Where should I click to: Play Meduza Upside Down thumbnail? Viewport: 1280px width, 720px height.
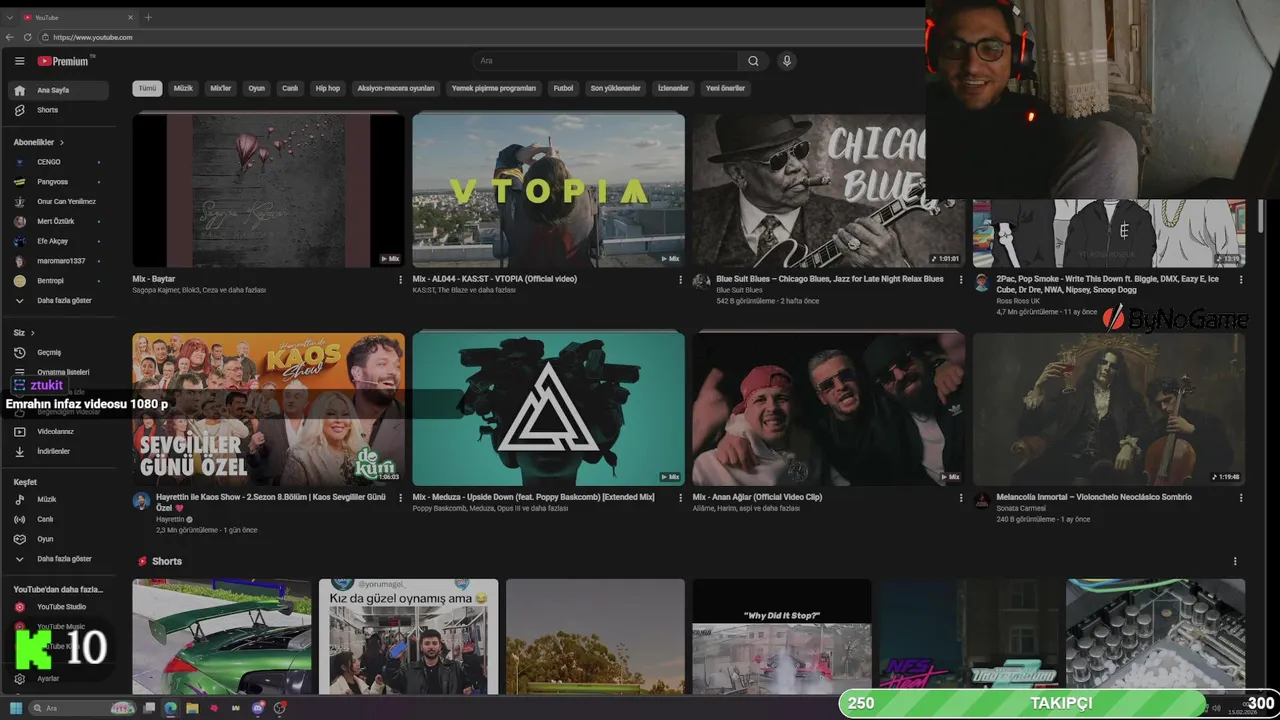548,409
